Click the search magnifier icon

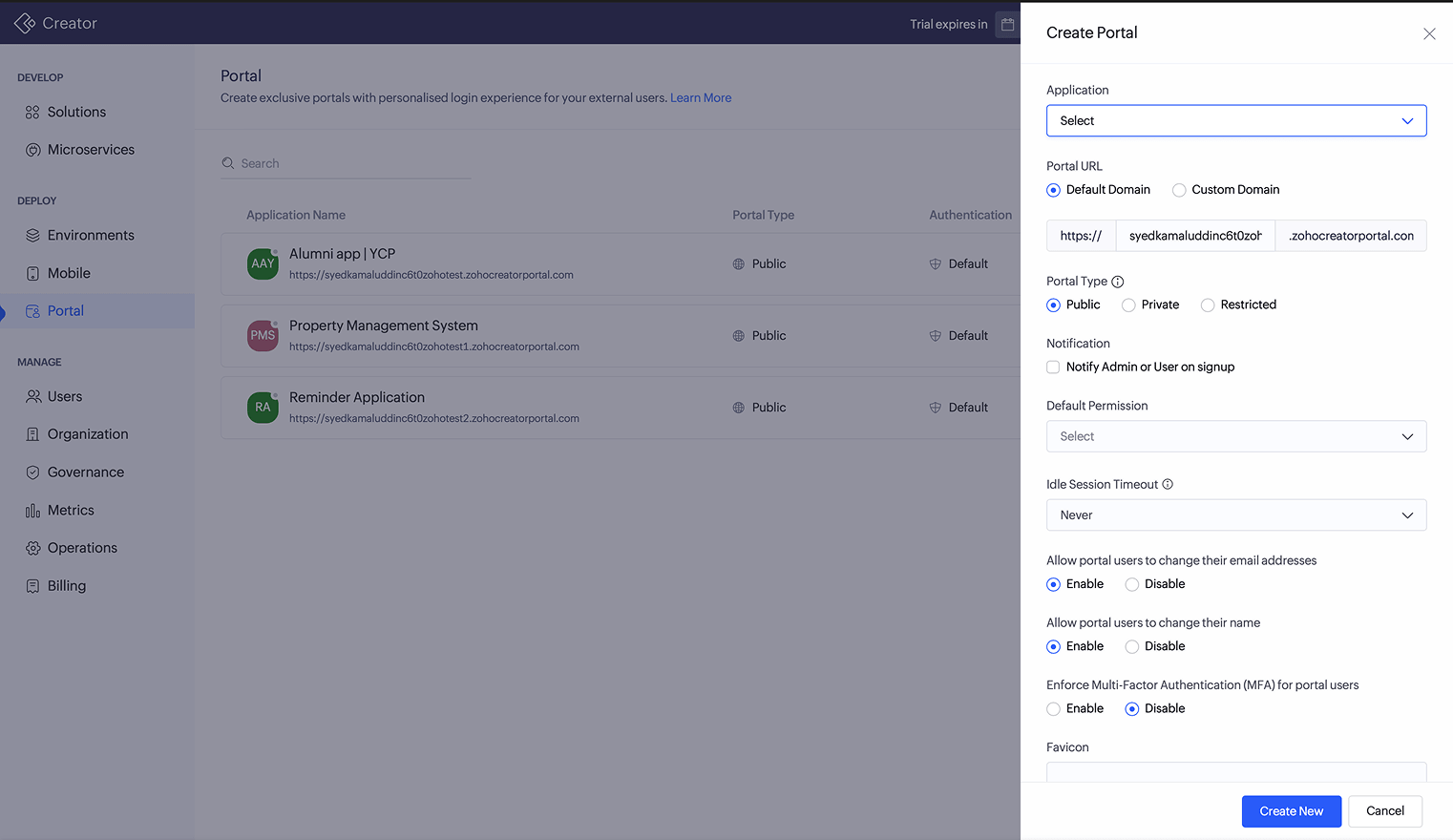[x=228, y=163]
